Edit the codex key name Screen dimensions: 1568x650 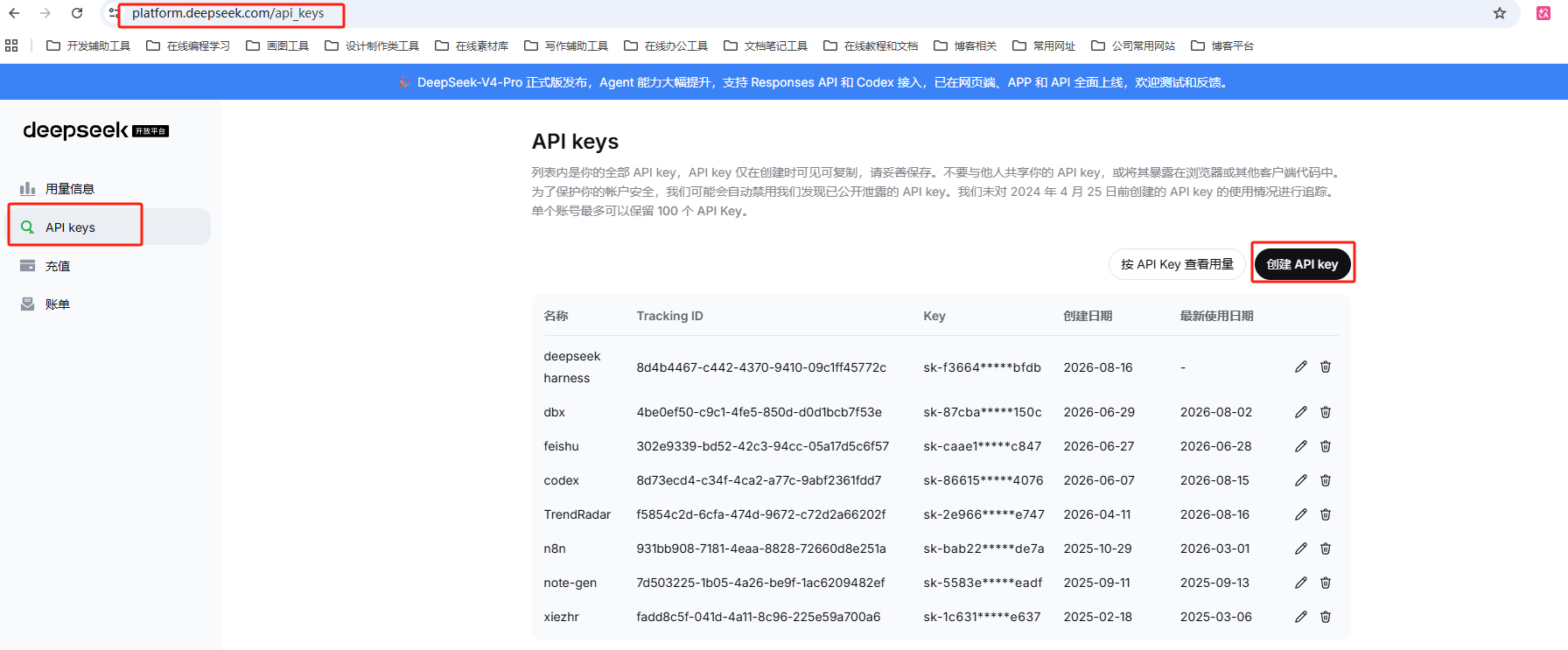coord(1301,480)
